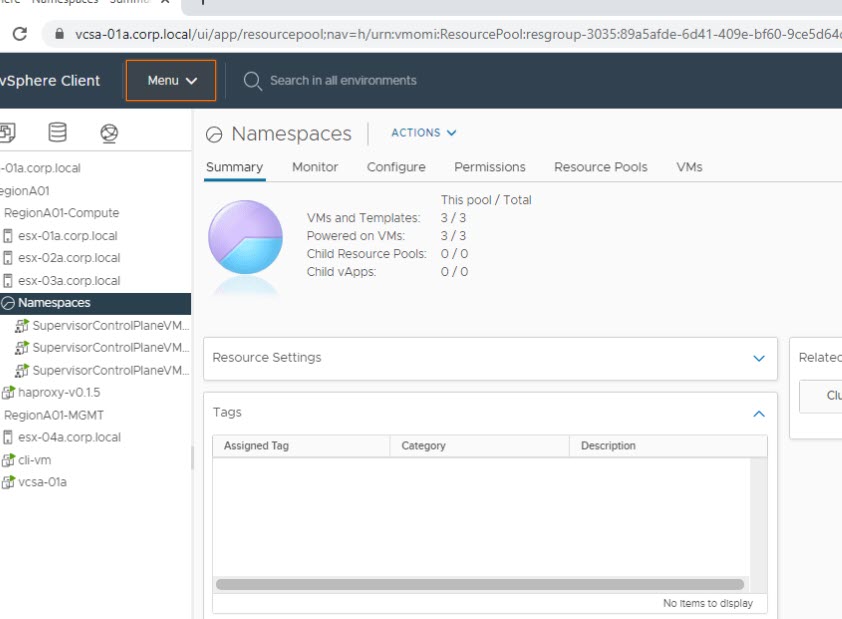Click the esx-01a.corp.local host icon

9,236
